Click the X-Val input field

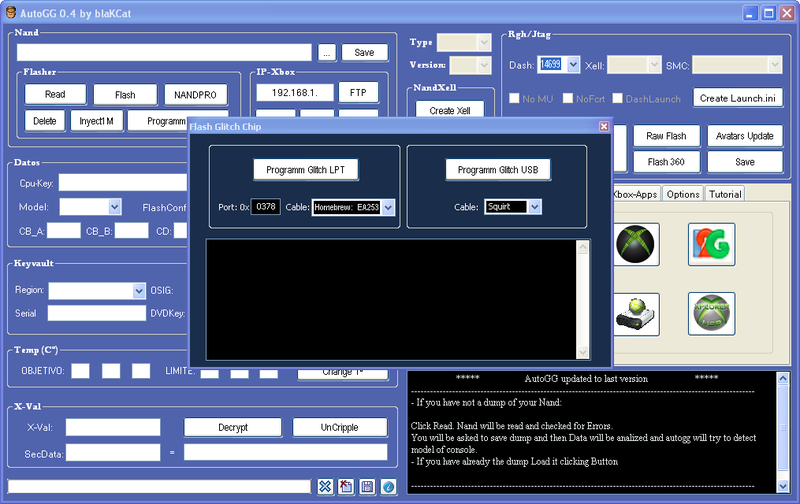tap(113, 427)
